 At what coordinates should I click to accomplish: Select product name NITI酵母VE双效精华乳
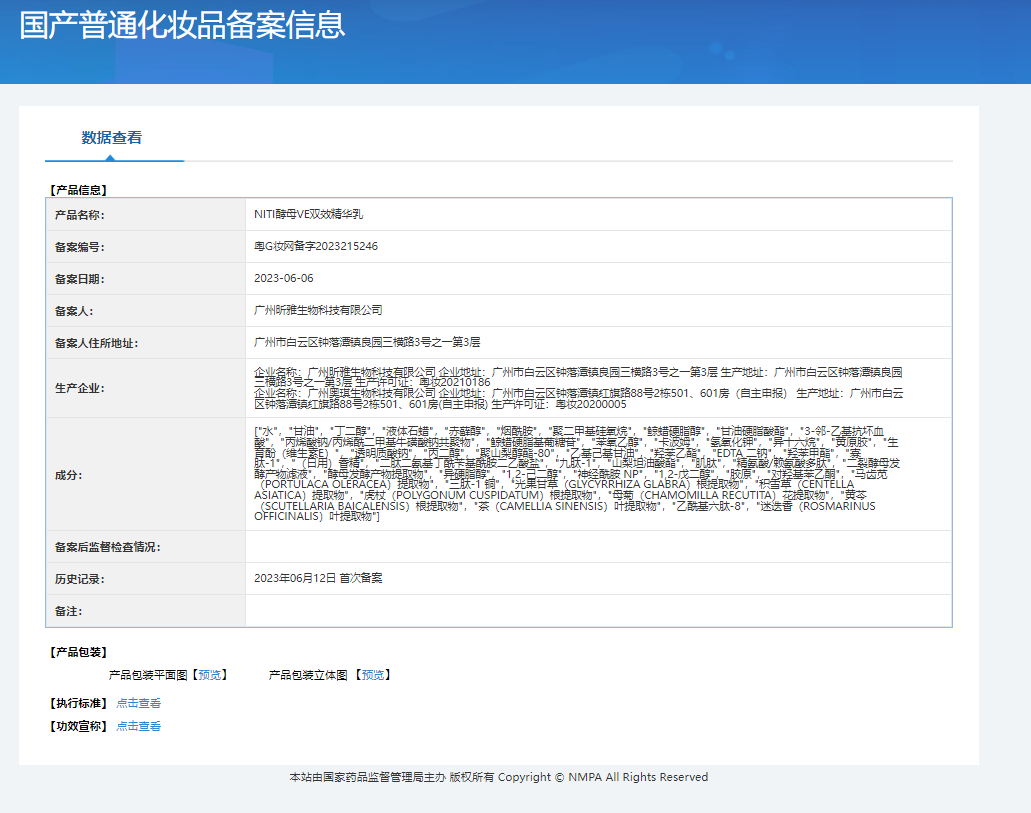pos(309,215)
